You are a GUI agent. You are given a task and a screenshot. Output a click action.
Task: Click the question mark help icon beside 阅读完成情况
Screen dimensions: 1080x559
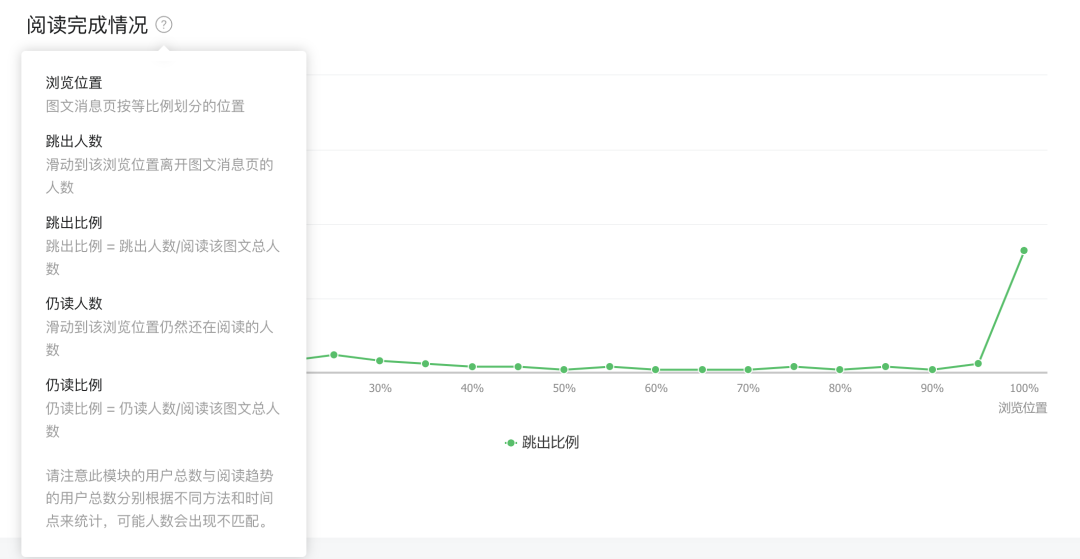(164, 25)
